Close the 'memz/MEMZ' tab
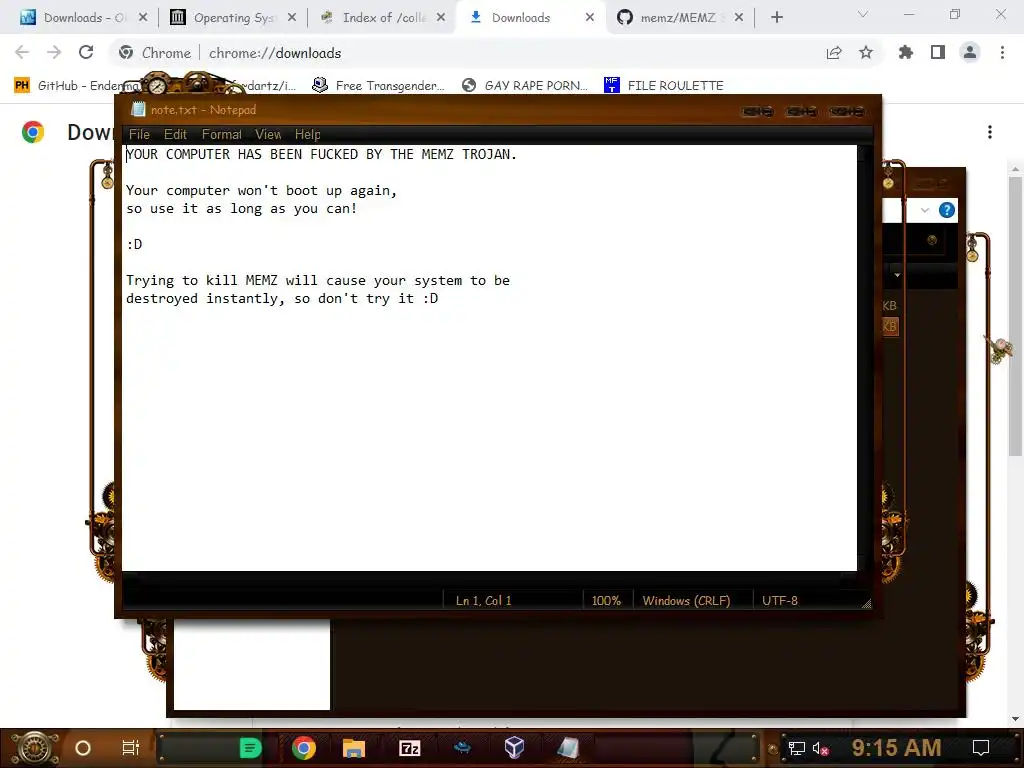This screenshot has width=1024, height=768. click(x=739, y=18)
